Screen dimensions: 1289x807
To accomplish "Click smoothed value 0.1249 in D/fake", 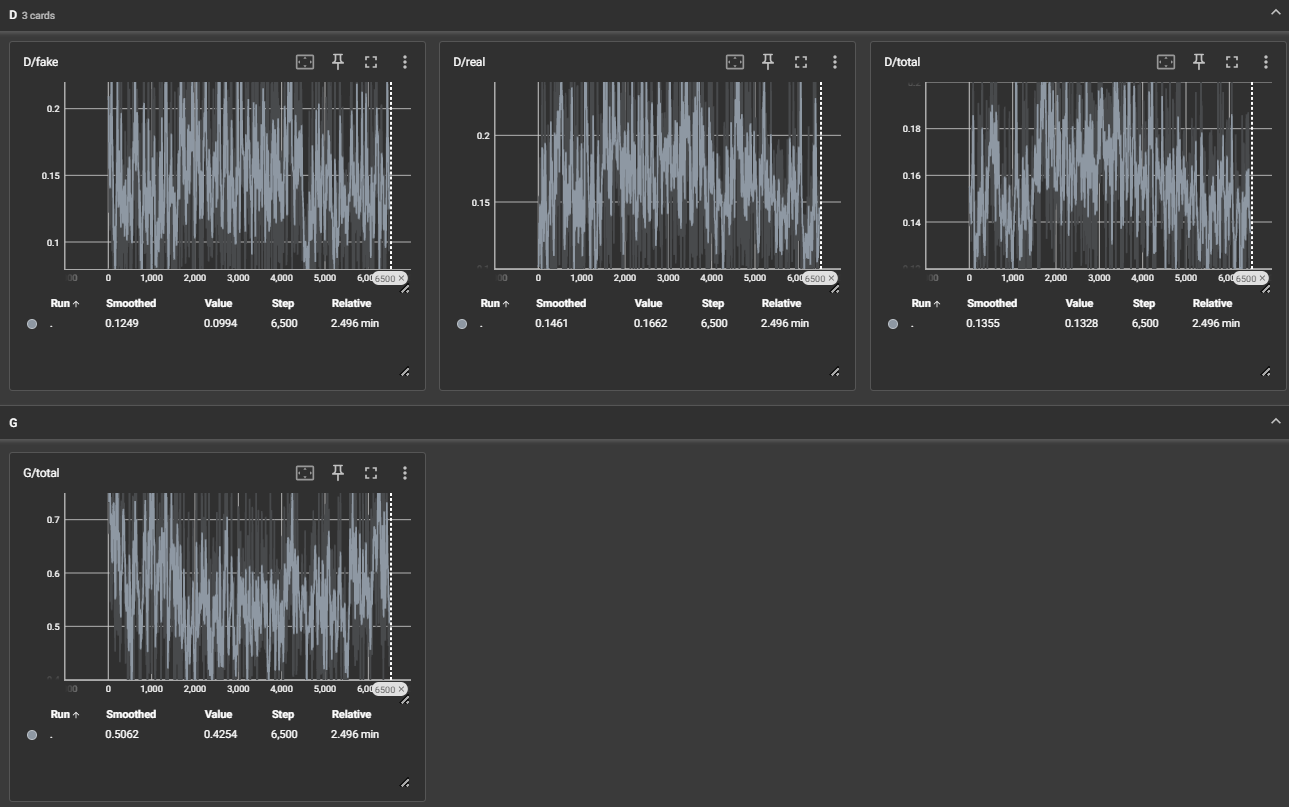I will [x=122, y=323].
